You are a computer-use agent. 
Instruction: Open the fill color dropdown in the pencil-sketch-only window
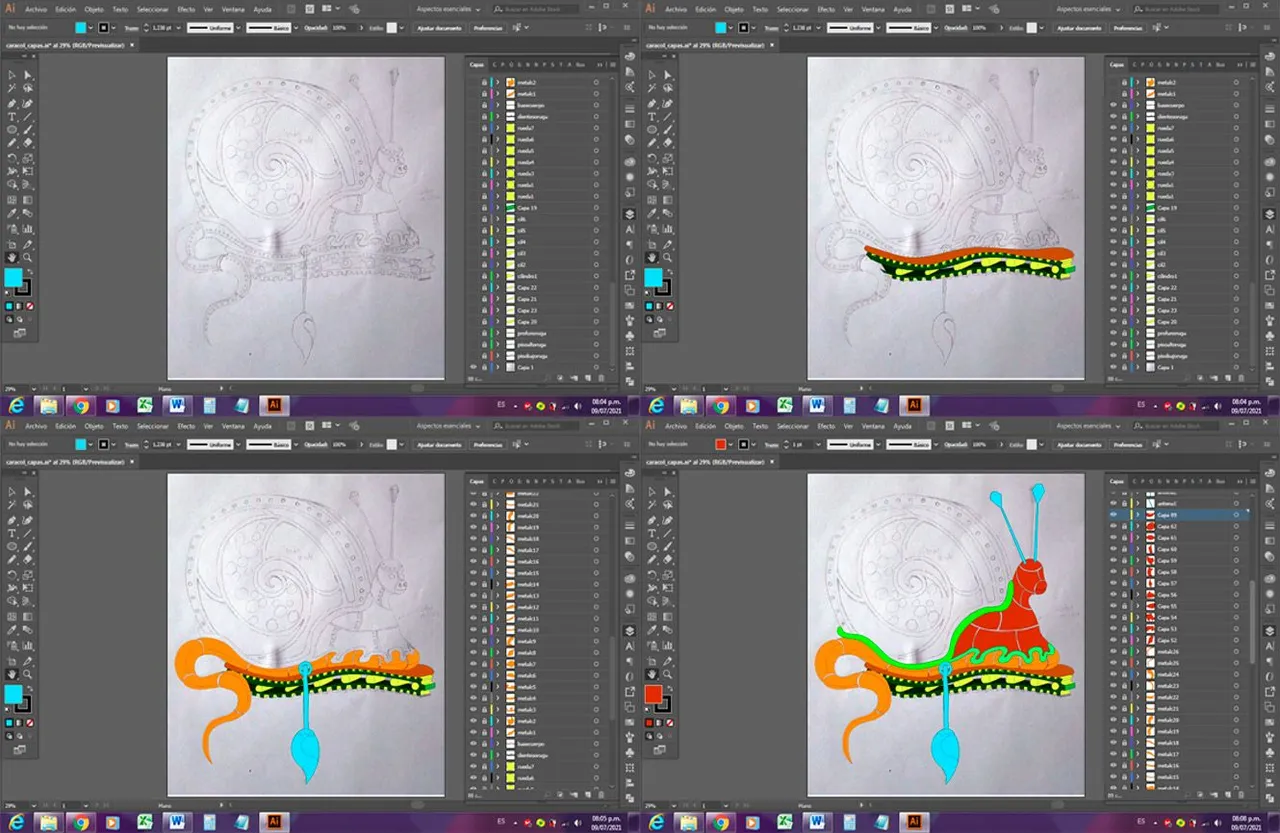(x=90, y=27)
